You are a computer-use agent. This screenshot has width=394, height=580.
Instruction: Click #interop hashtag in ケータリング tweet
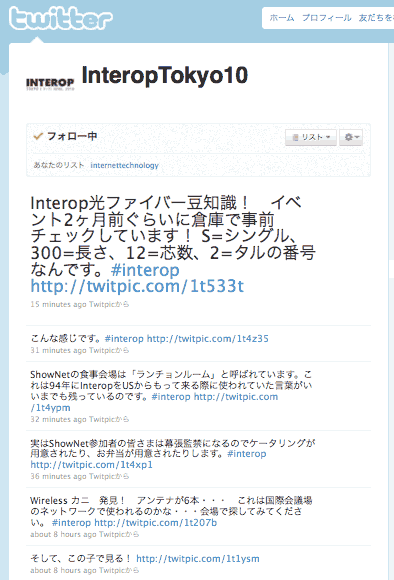(247, 453)
